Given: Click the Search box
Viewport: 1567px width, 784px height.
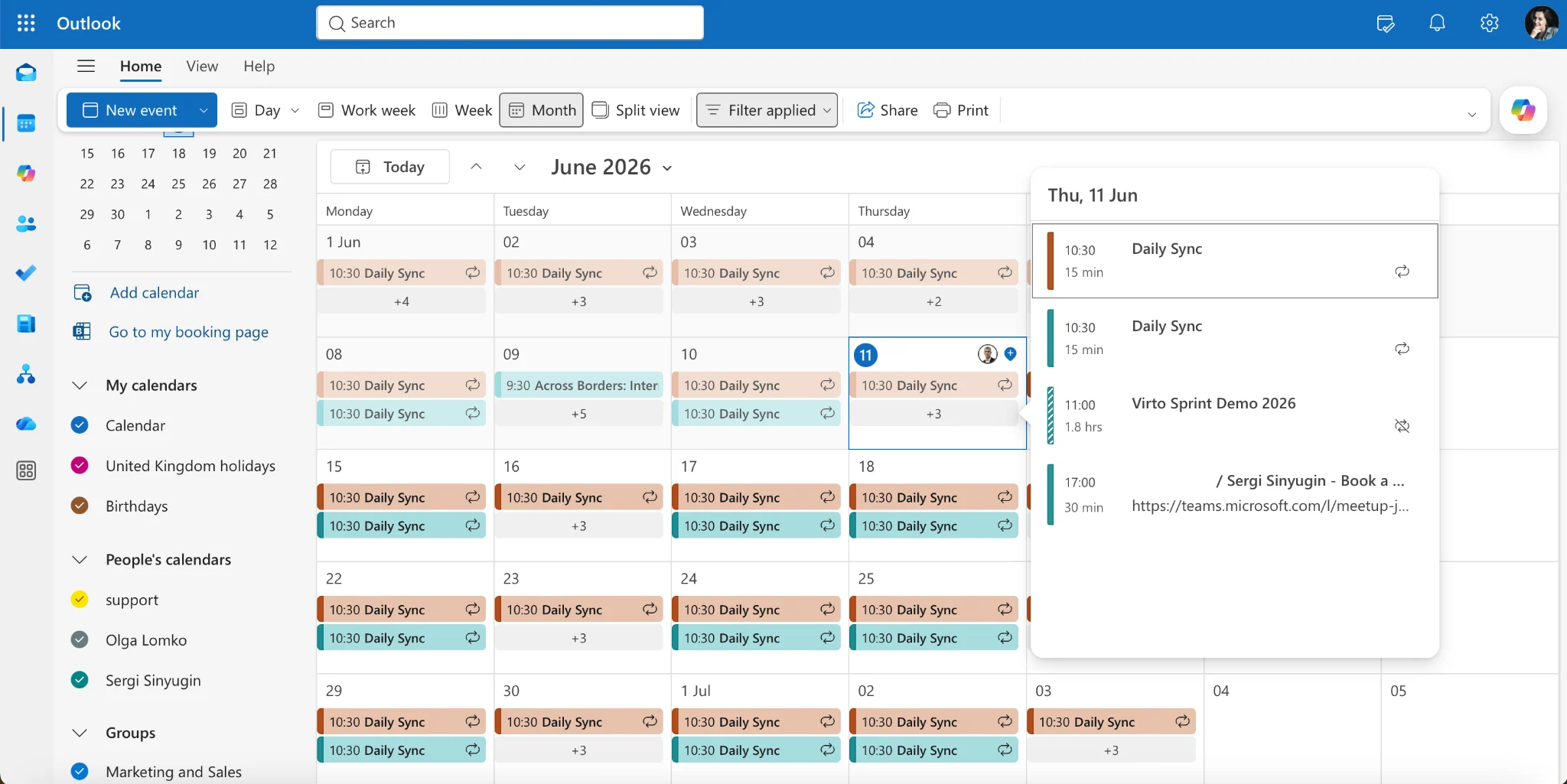Looking at the screenshot, I should [510, 23].
